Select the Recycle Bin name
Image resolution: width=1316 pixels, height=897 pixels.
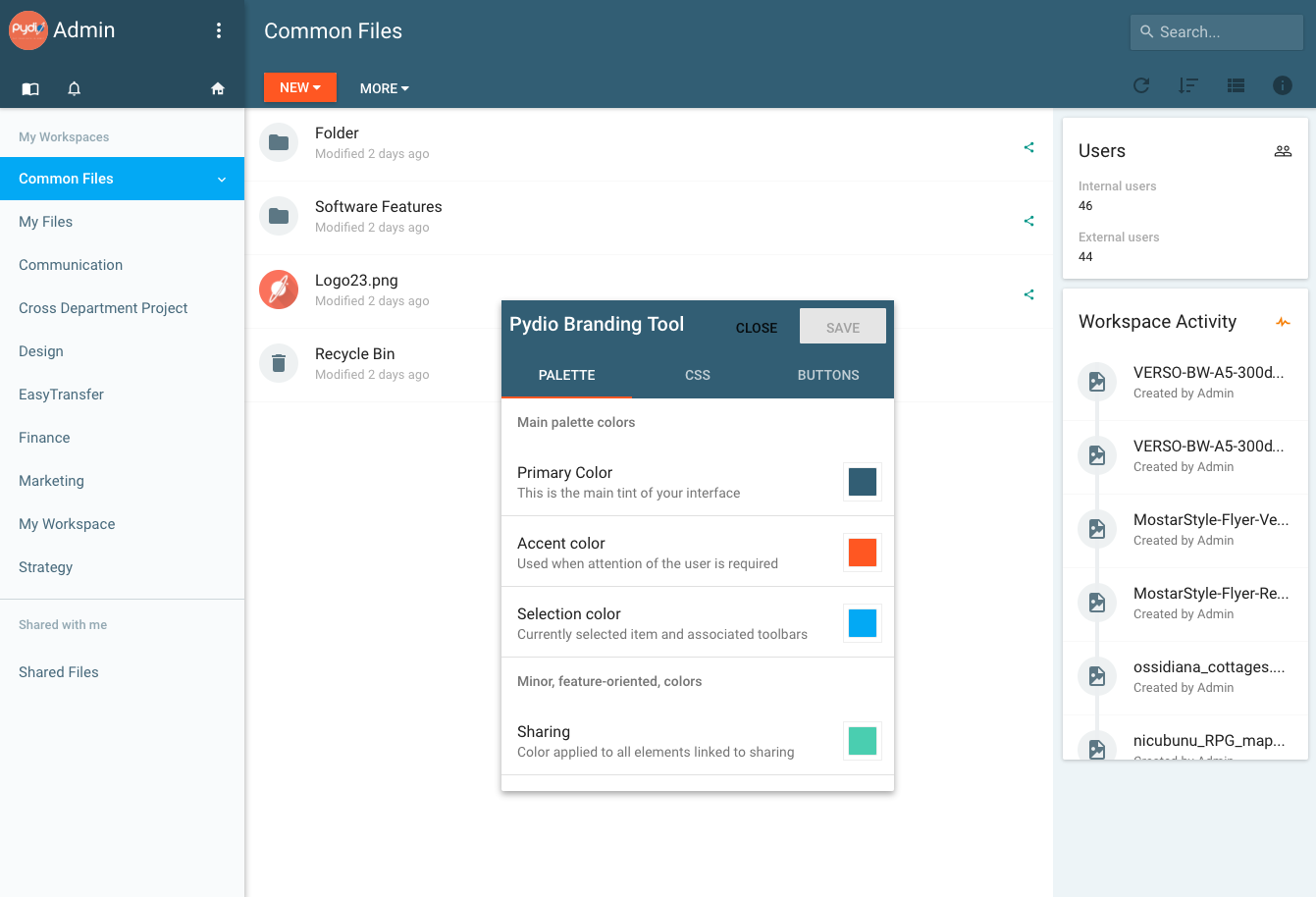(x=355, y=354)
